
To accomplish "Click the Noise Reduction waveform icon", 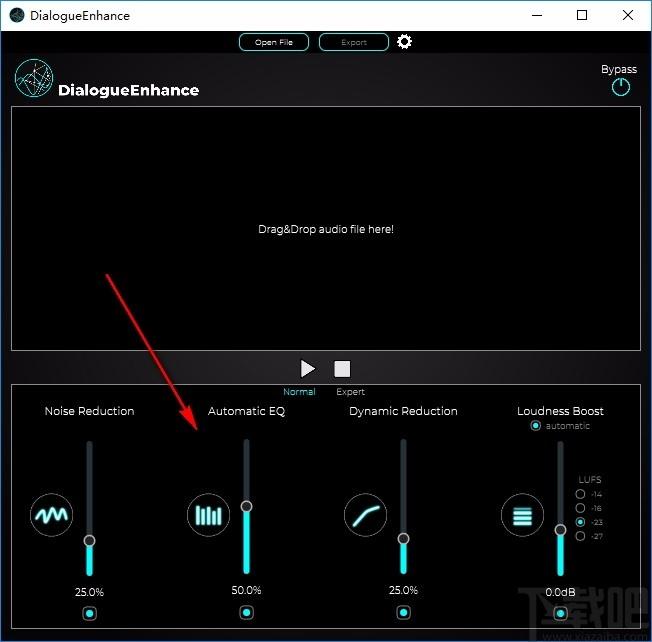I will 52,515.
